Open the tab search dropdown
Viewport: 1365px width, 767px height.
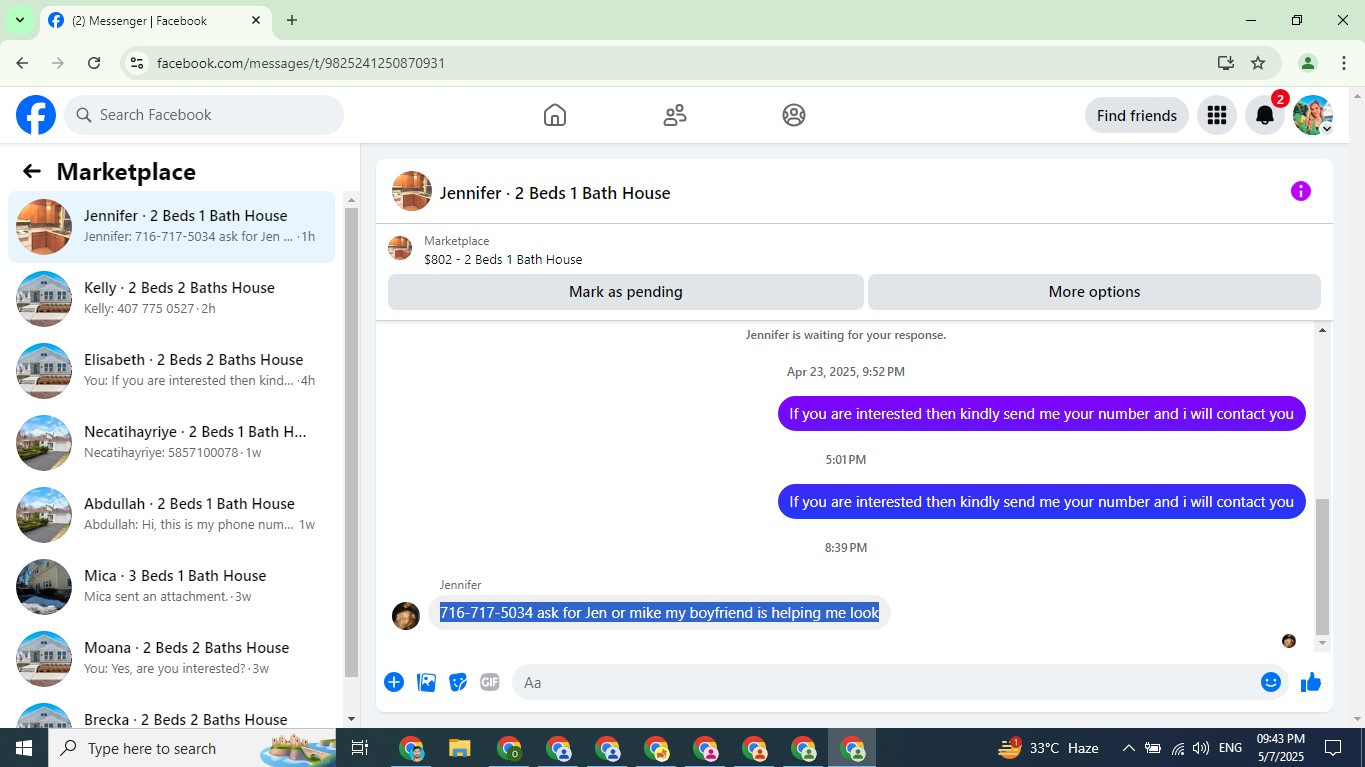click(19, 20)
